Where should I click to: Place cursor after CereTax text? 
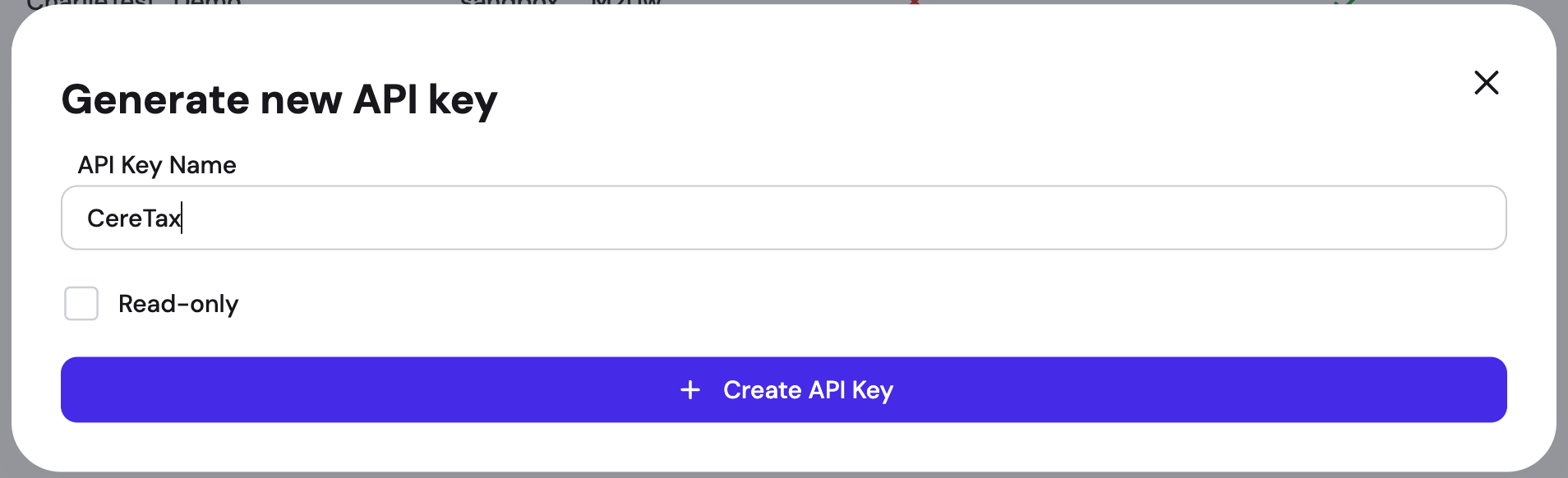coord(182,218)
